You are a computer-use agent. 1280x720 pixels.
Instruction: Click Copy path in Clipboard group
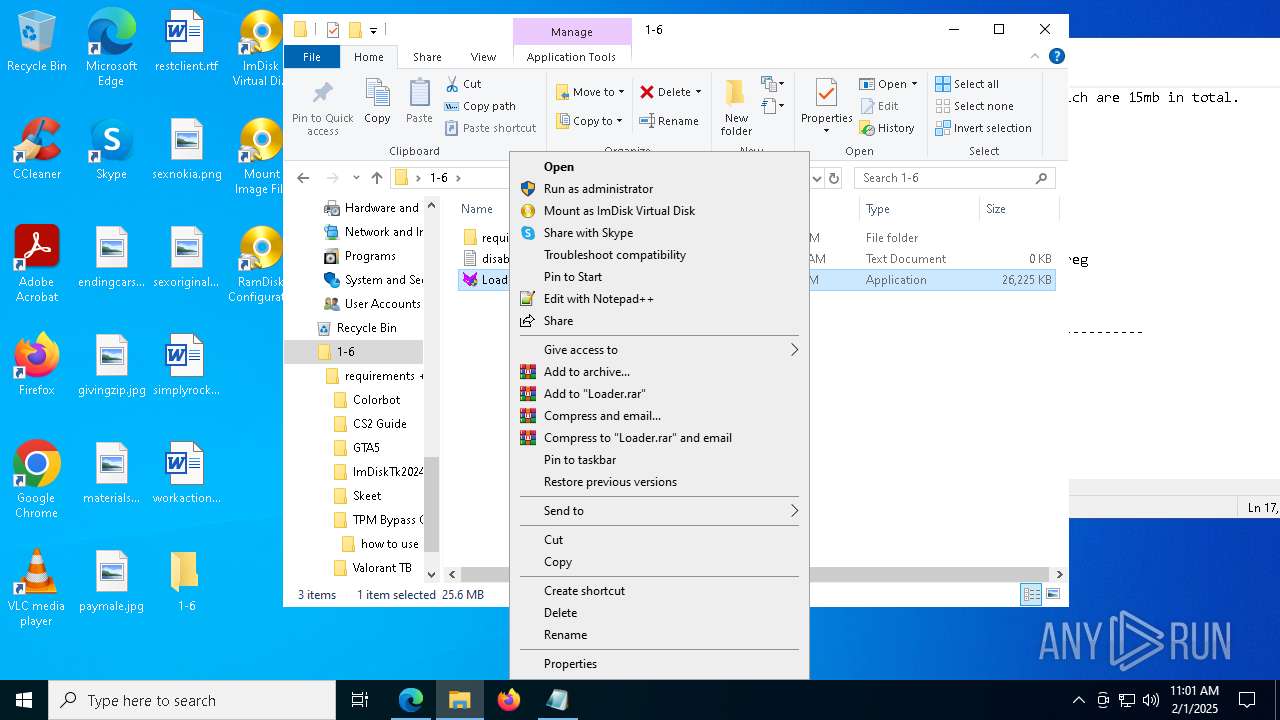tap(480, 106)
